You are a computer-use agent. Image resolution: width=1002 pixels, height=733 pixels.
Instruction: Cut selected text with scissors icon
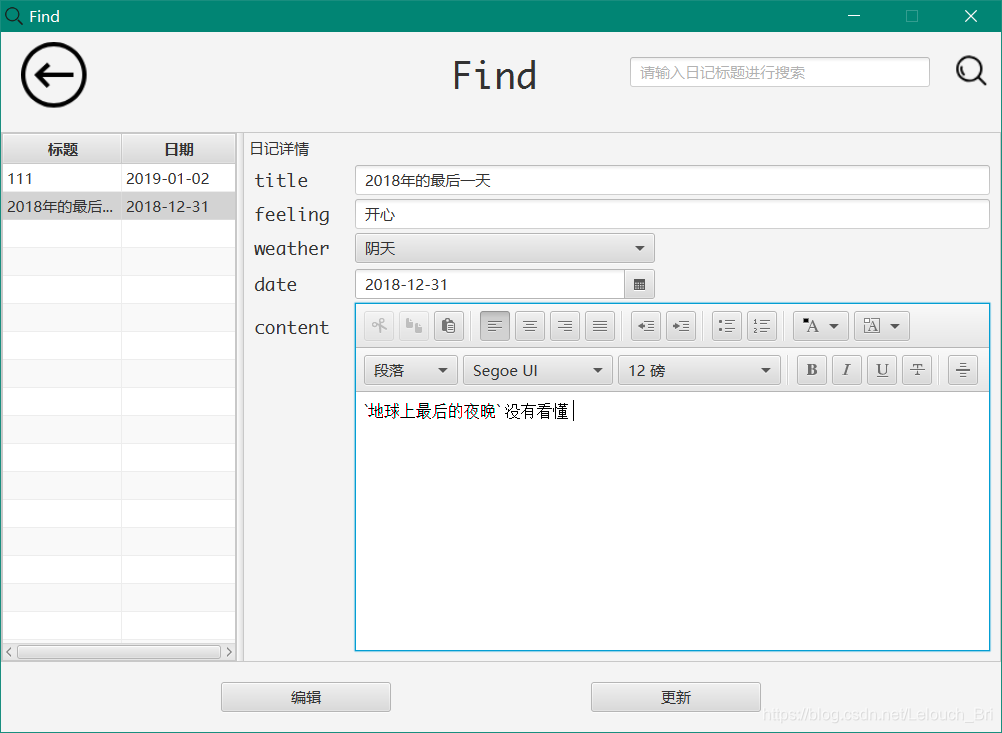(x=379, y=326)
